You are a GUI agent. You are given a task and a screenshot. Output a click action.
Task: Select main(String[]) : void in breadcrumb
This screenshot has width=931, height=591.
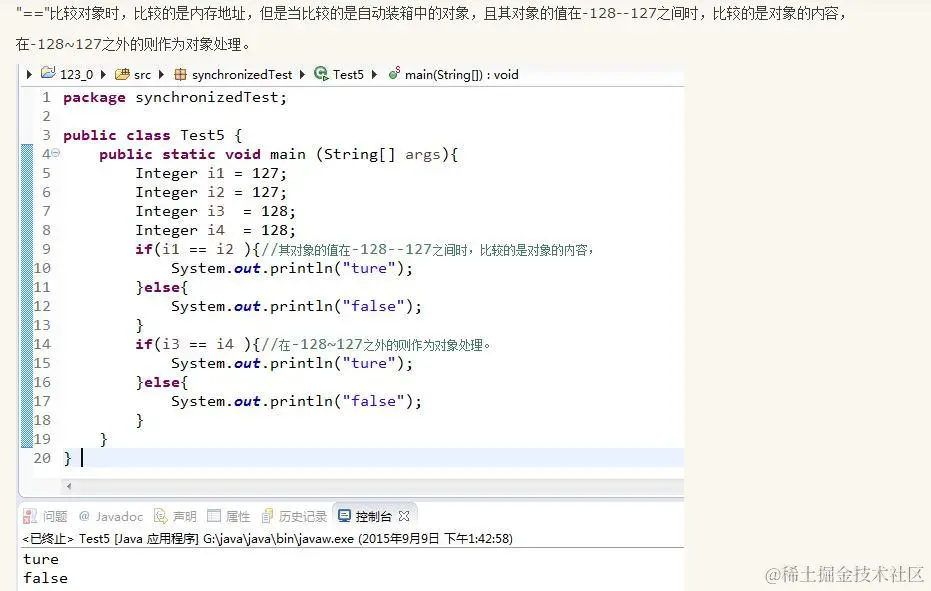tap(461, 74)
